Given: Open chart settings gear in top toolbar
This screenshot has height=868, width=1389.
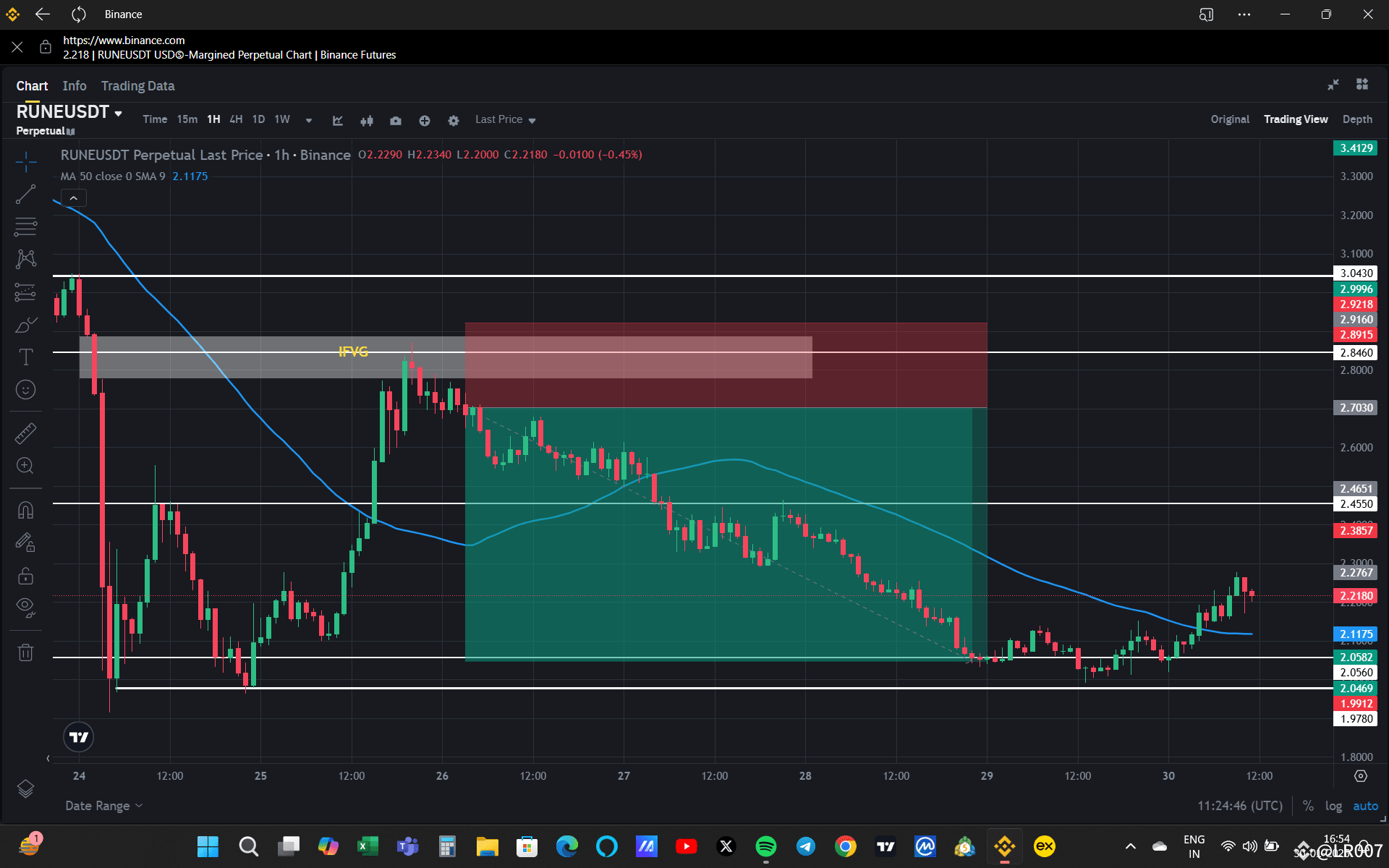Looking at the screenshot, I should [x=454, y=120].
